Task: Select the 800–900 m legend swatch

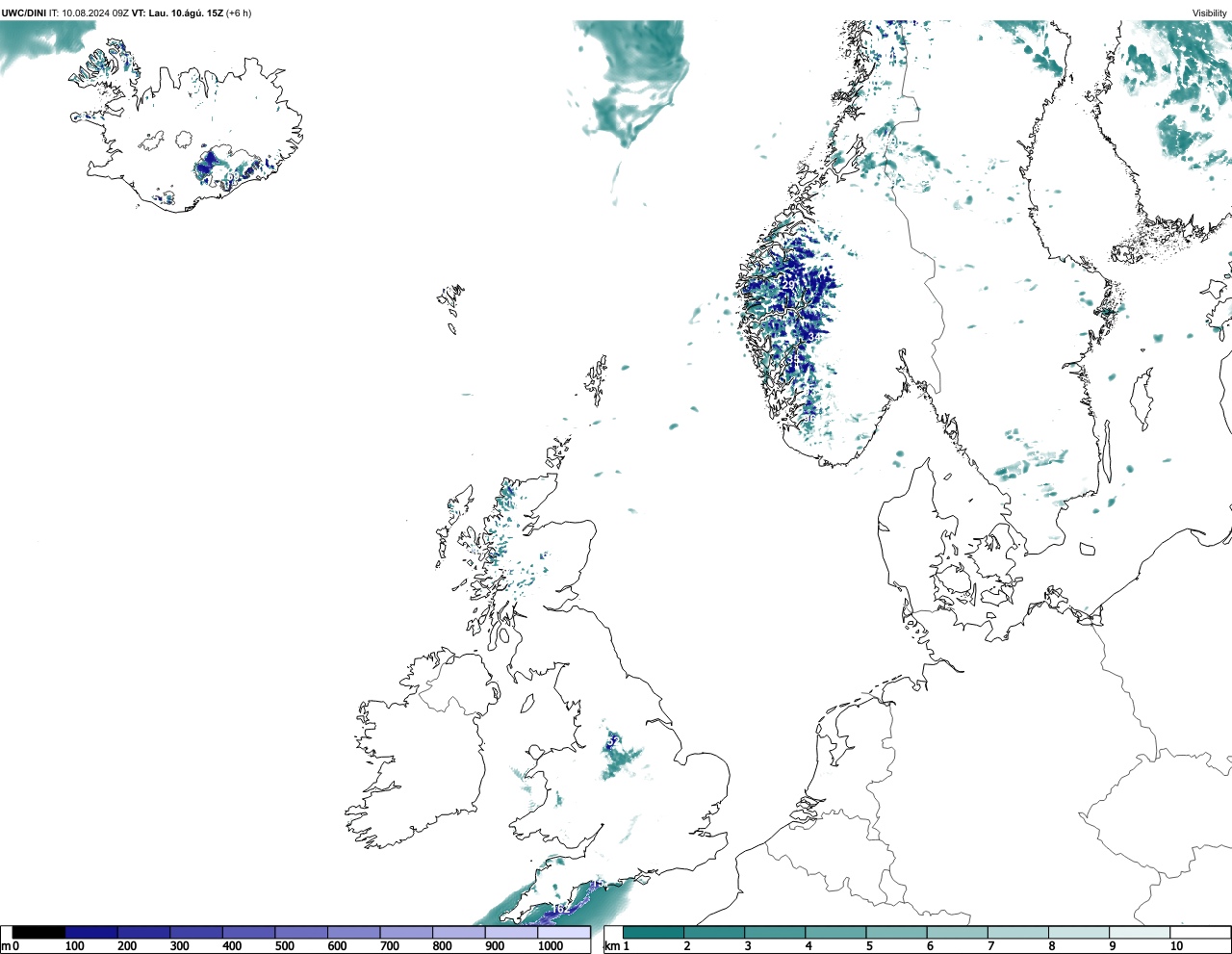Action: 458,932
